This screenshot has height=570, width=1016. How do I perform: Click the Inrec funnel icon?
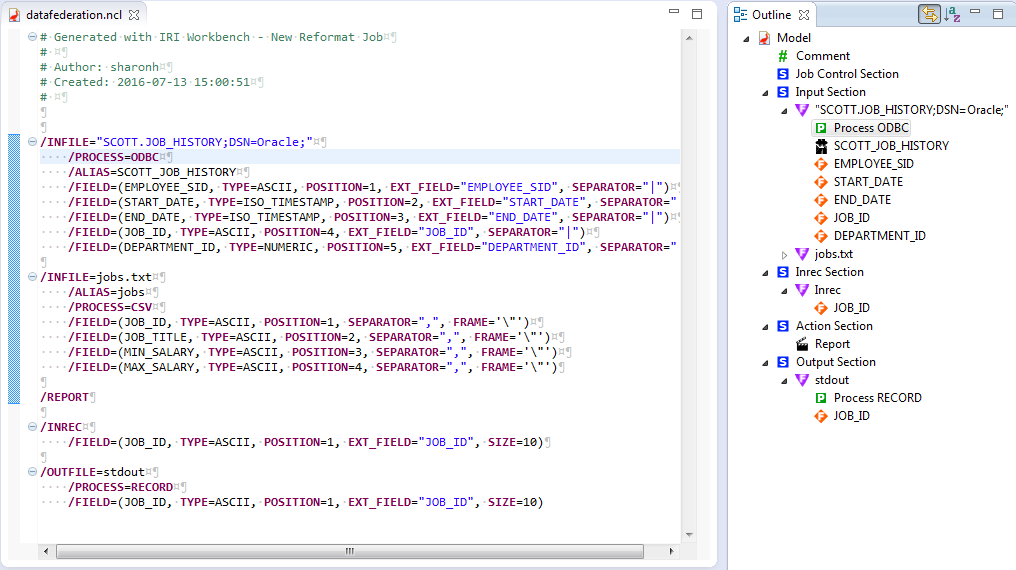click(x=802, y=290)
